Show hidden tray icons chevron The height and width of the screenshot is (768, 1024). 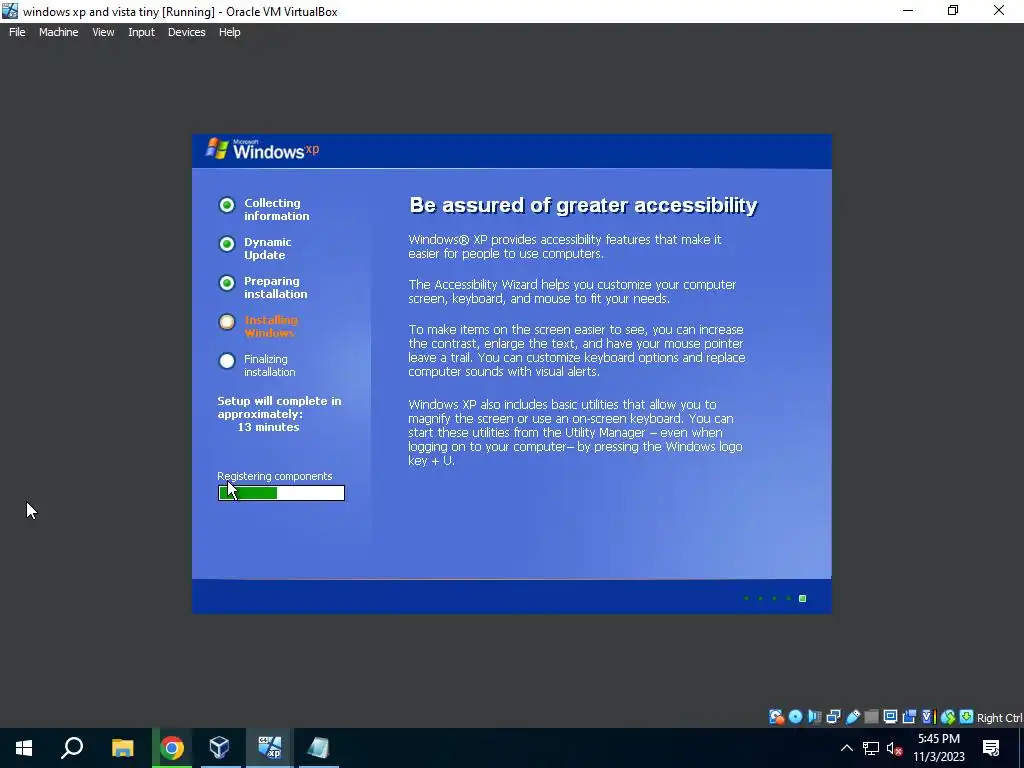846,748
